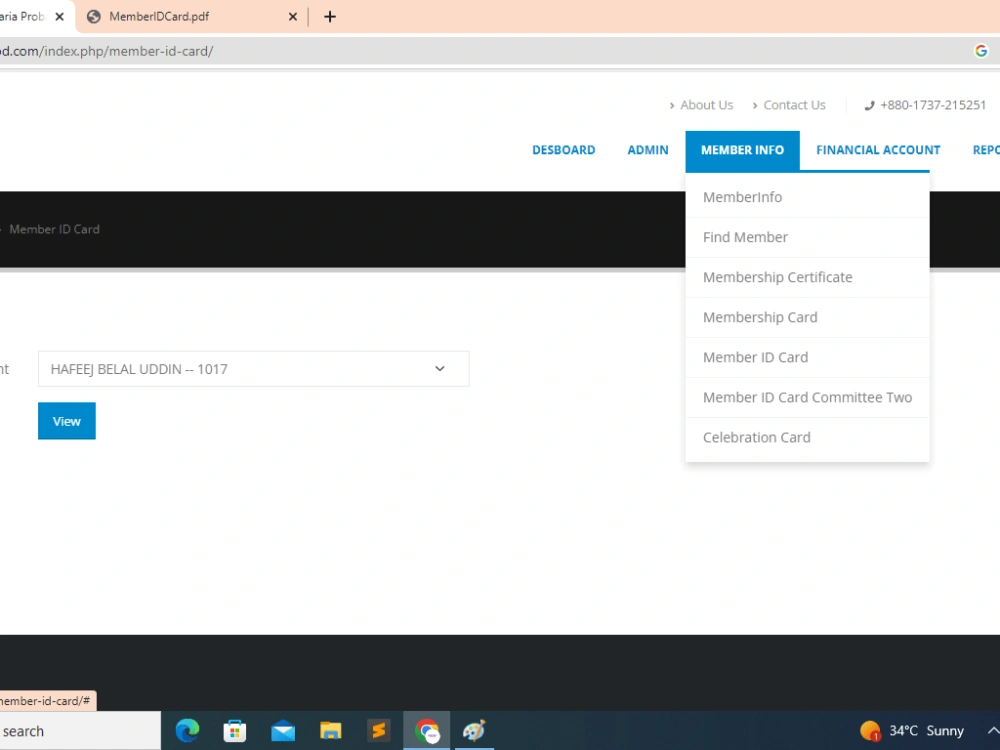Go to the About Us link

click(707, 105)
